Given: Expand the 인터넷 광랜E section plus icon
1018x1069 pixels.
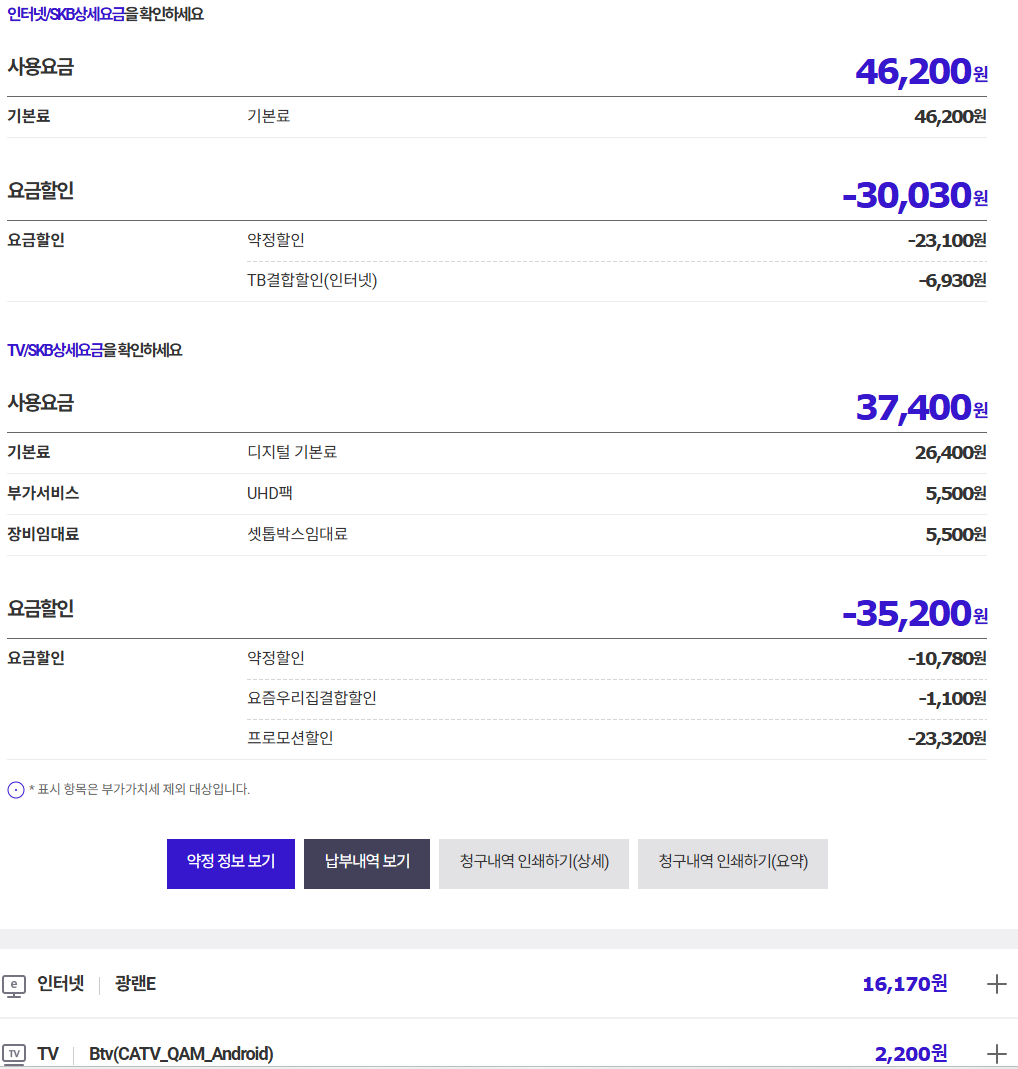Looking at the screenshot, I should point(996,984).
